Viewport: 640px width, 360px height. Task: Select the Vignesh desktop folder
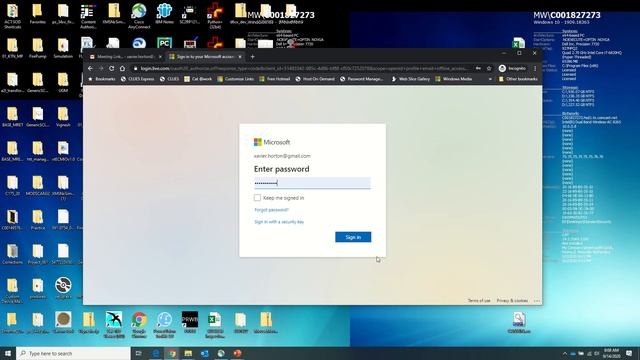63,117
